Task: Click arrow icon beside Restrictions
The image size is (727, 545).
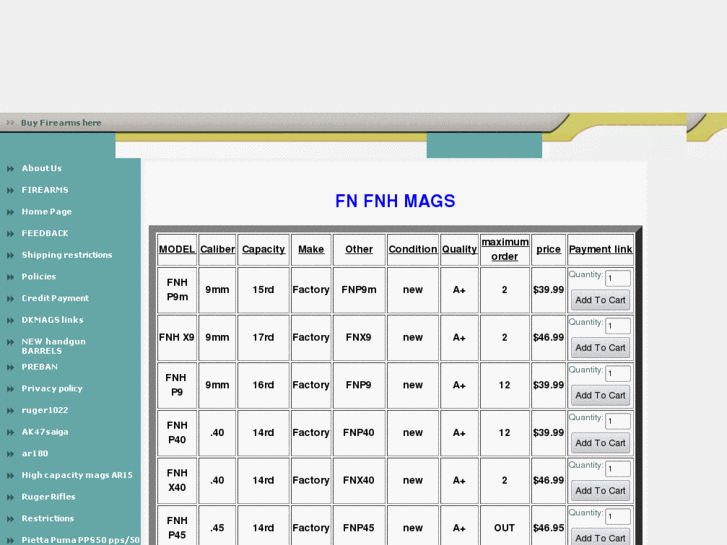Action: [10, 519]
